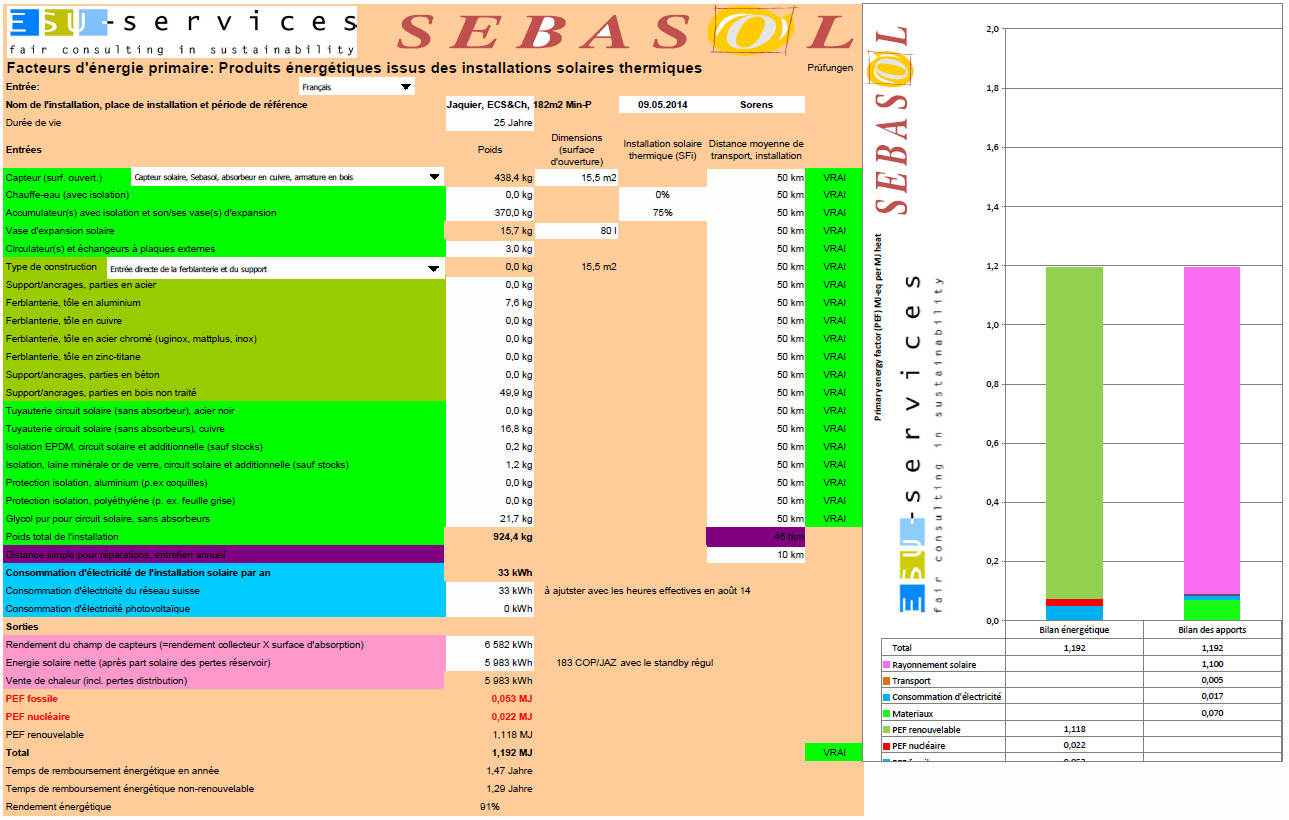Click the vertical SEBASOL logo beside chart

(x=892, y=121)
